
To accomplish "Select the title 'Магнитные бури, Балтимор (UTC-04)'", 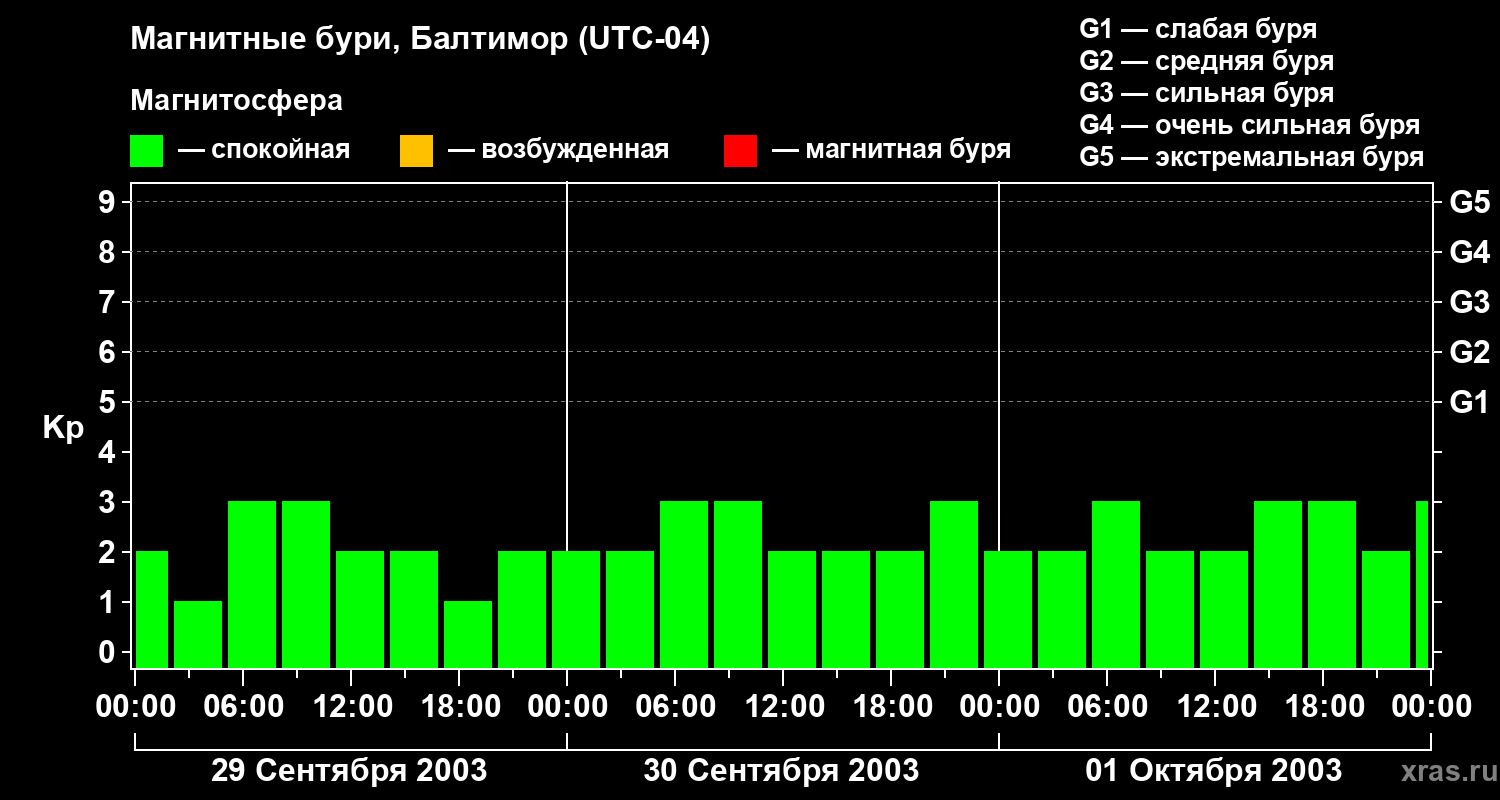I will 420,41.
